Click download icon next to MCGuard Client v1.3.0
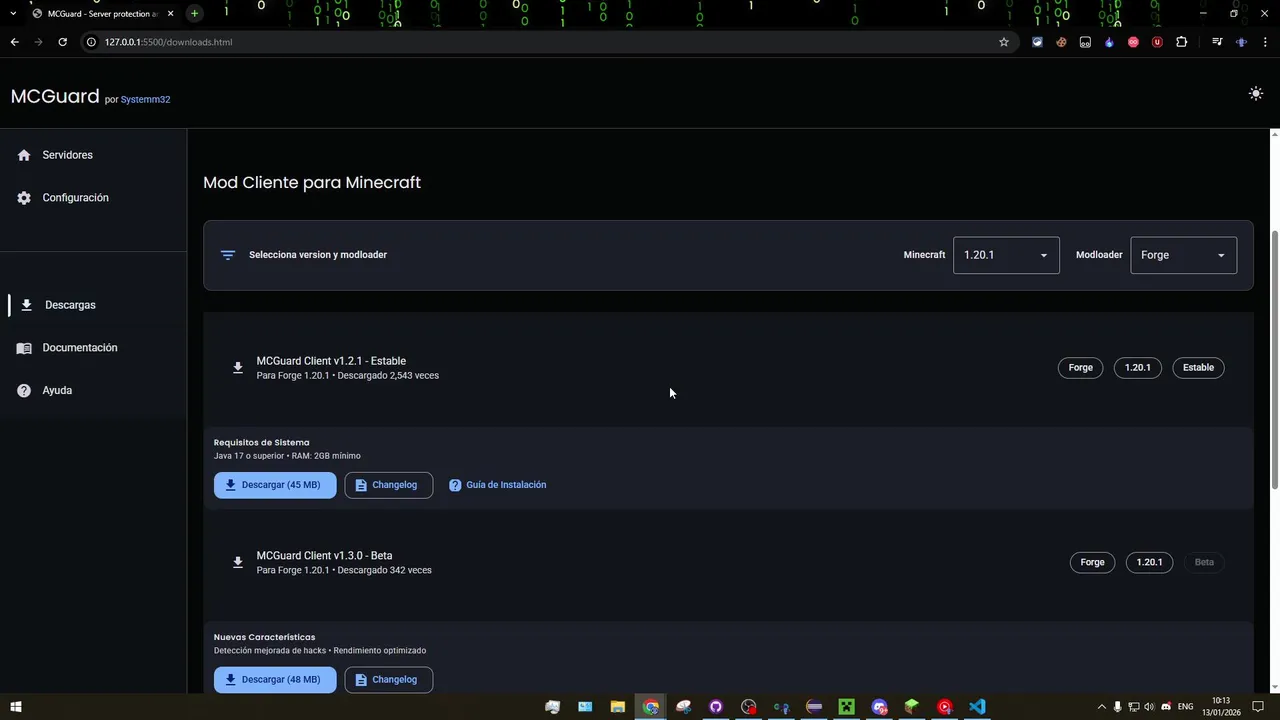The height and width of the screenshot is (720, 1280). tap(238, 562)
